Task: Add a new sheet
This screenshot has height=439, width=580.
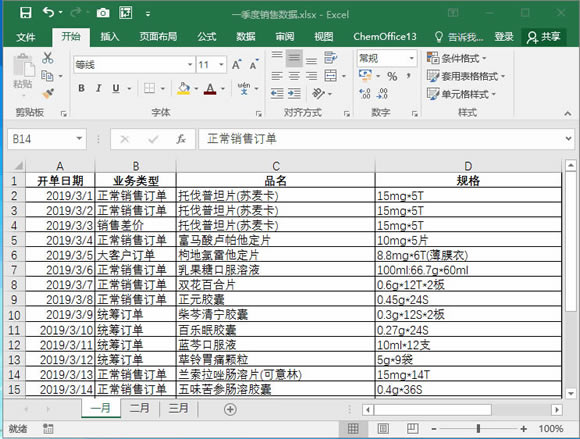Action: [230, 409]
